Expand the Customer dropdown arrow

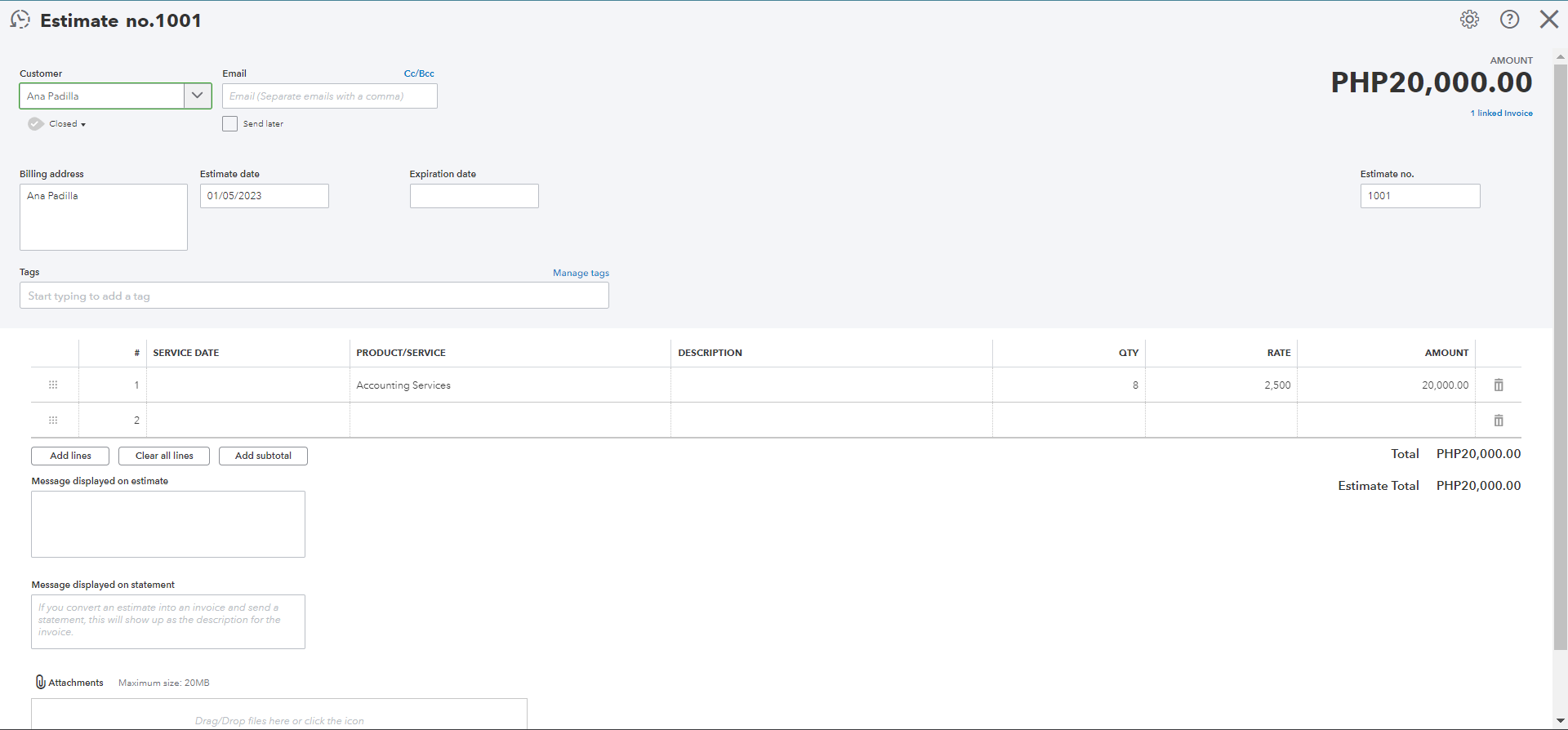click(x=198, y=96)
